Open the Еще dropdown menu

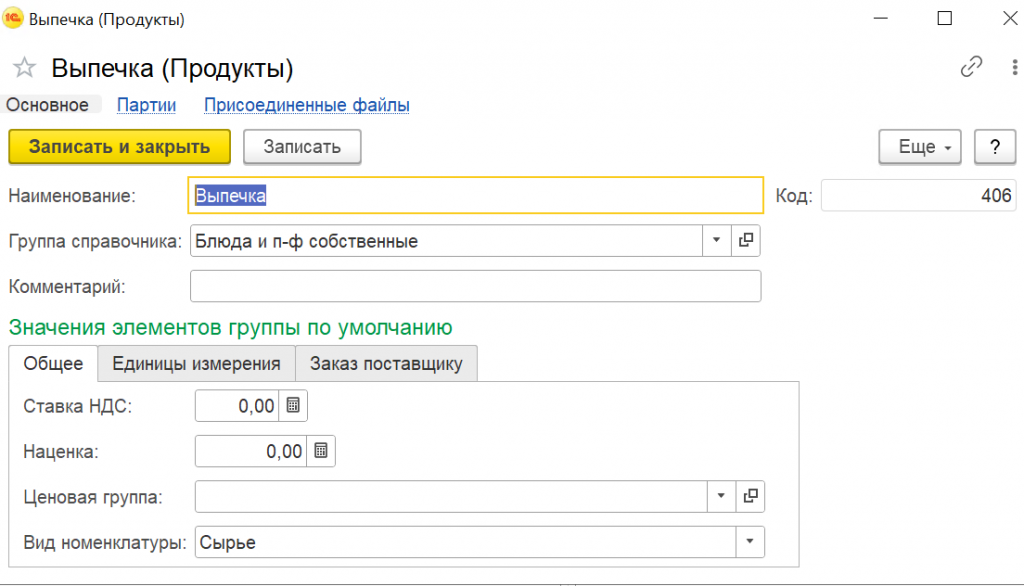click(x=919, y=146)
